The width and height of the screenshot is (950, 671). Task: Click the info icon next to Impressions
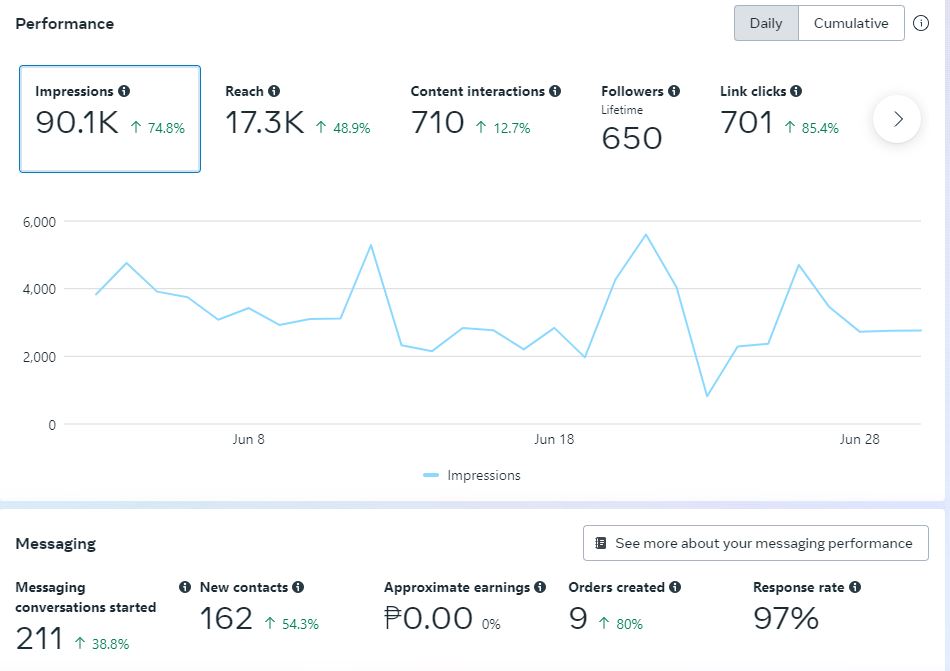123,91
